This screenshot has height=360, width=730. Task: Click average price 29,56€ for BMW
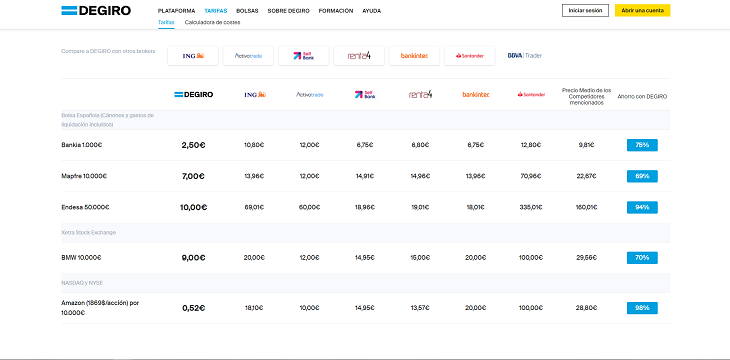[x=587, y=258]
